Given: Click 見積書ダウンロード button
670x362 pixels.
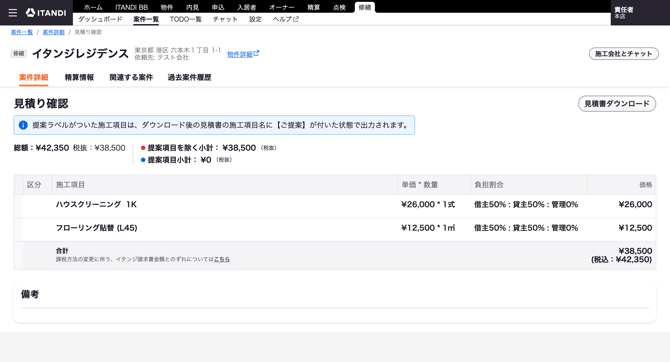Looking at the screenshot, I should coord(617,104).
